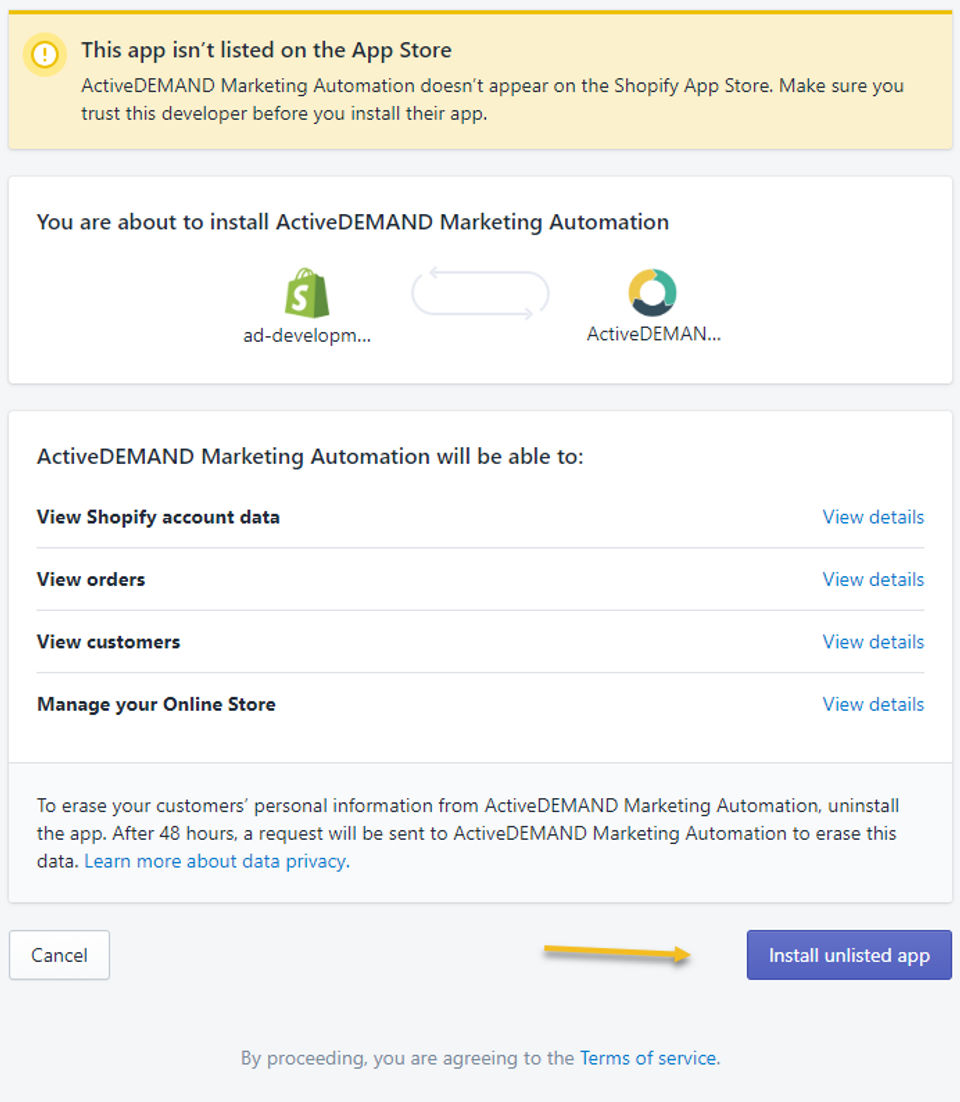Expand View details for Shopify account data
This screenshot has height=1102, width=960.
(873, 517)
